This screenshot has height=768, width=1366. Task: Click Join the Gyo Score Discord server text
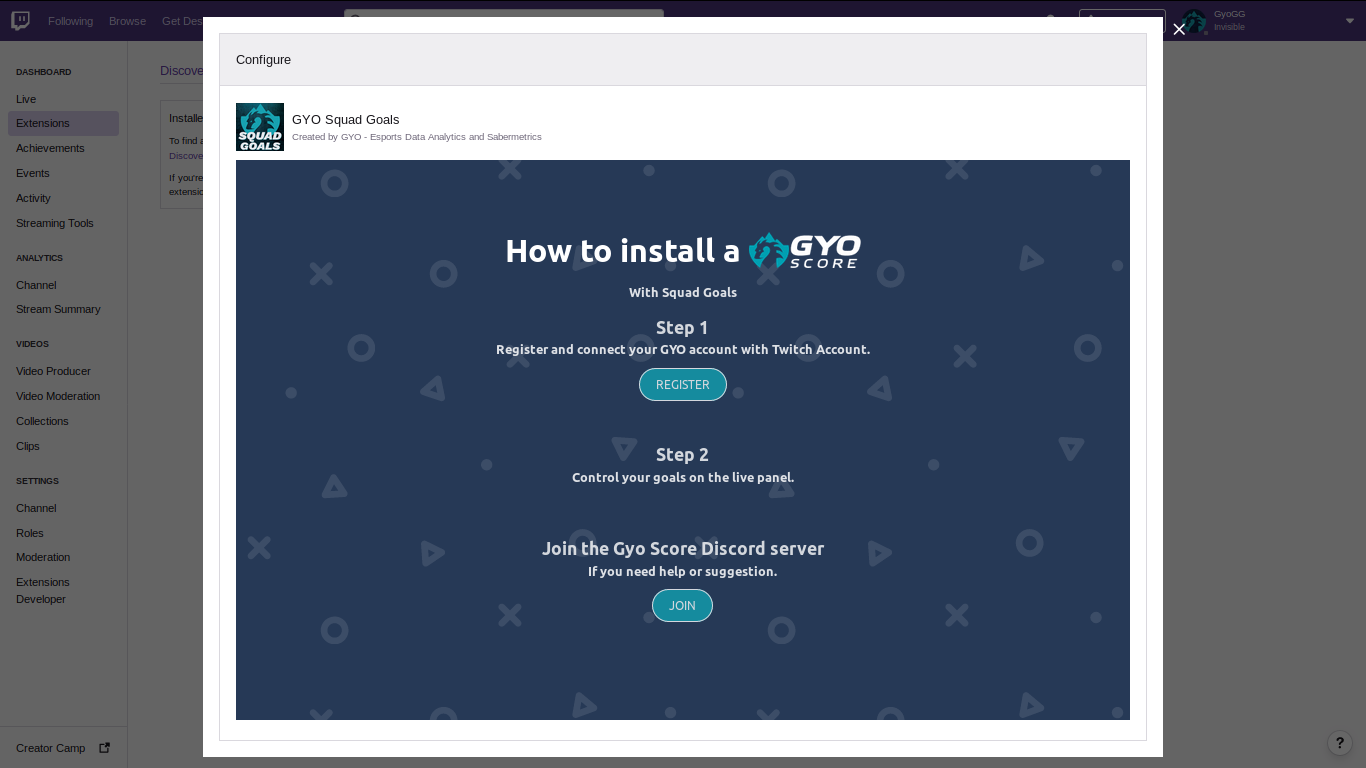point(683,548)
